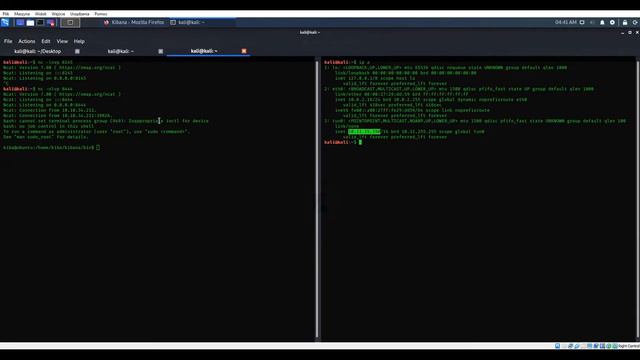This screenshot has width=640, height=360.
Task: Open the VirtualBox Plik menu
Action: [6, 14]
